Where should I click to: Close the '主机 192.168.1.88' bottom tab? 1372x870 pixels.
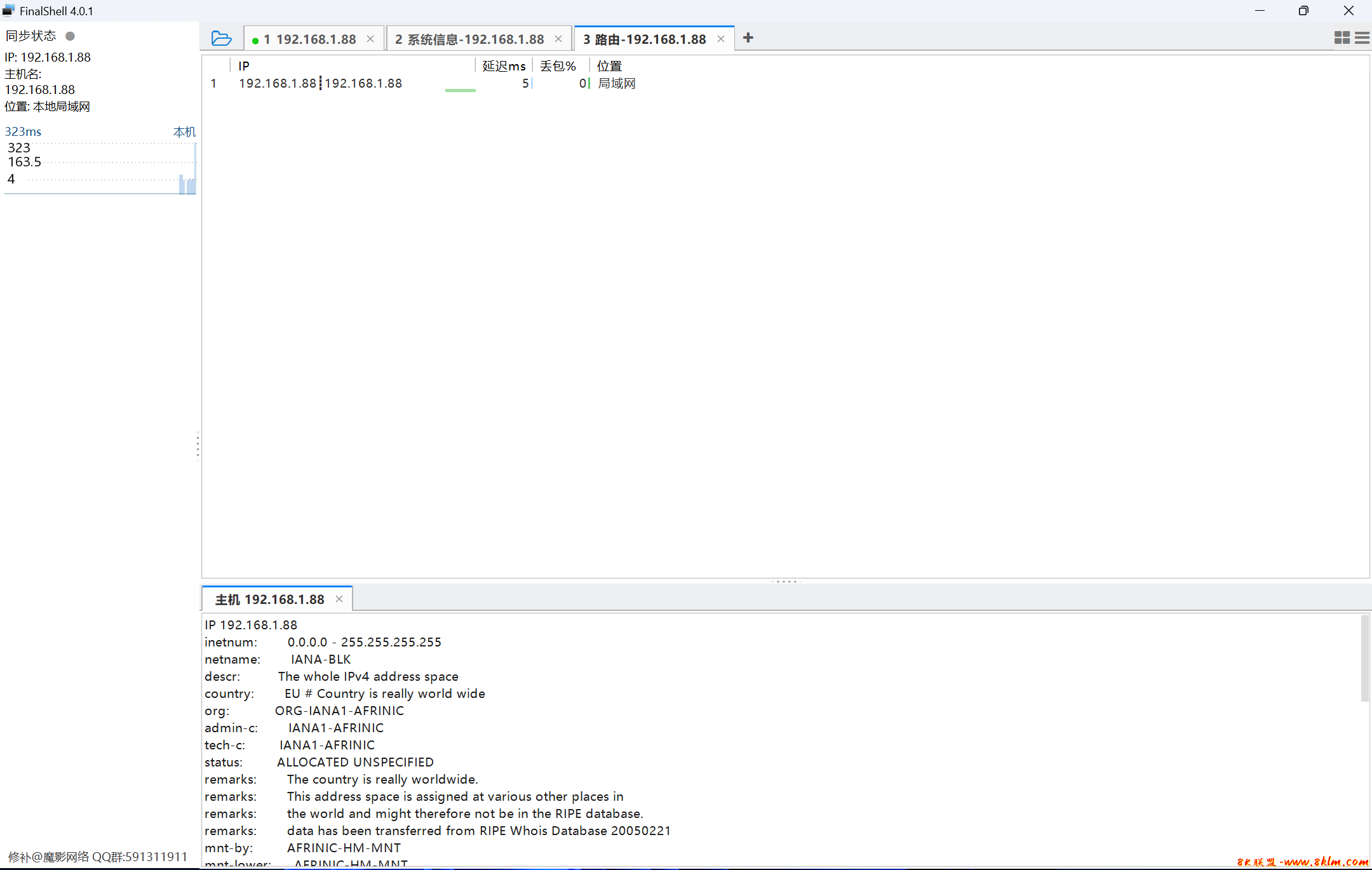(x=339, y=599)
